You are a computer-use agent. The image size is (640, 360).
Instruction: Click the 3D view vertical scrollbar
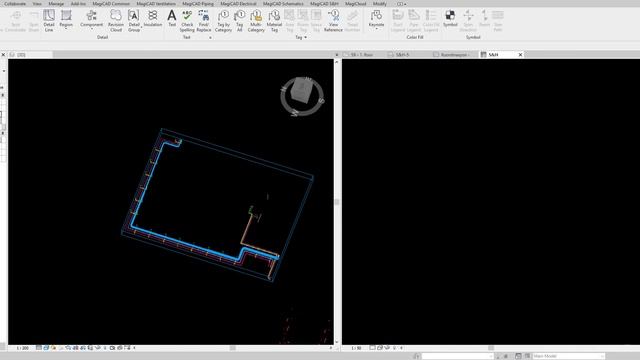(x=337, y=202)
